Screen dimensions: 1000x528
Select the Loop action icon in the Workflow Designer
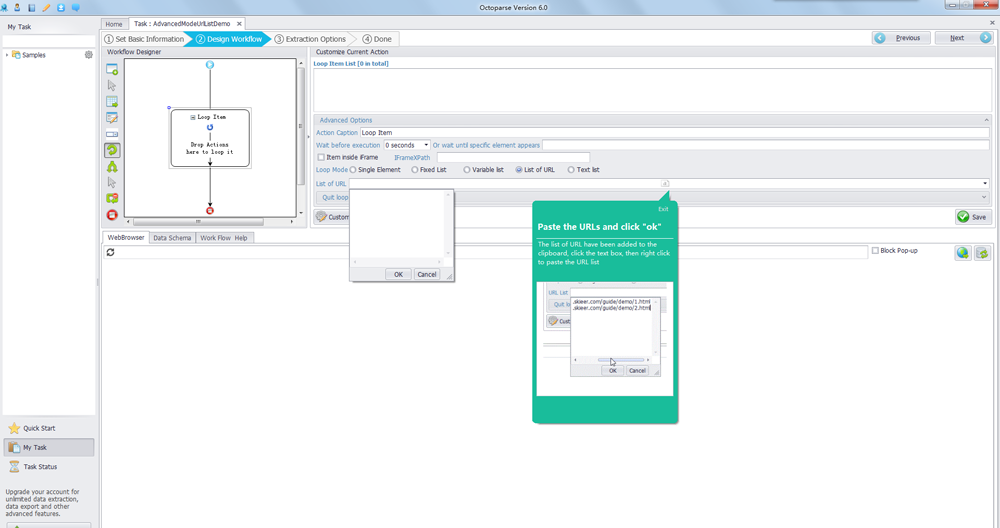tap(112, 150)
